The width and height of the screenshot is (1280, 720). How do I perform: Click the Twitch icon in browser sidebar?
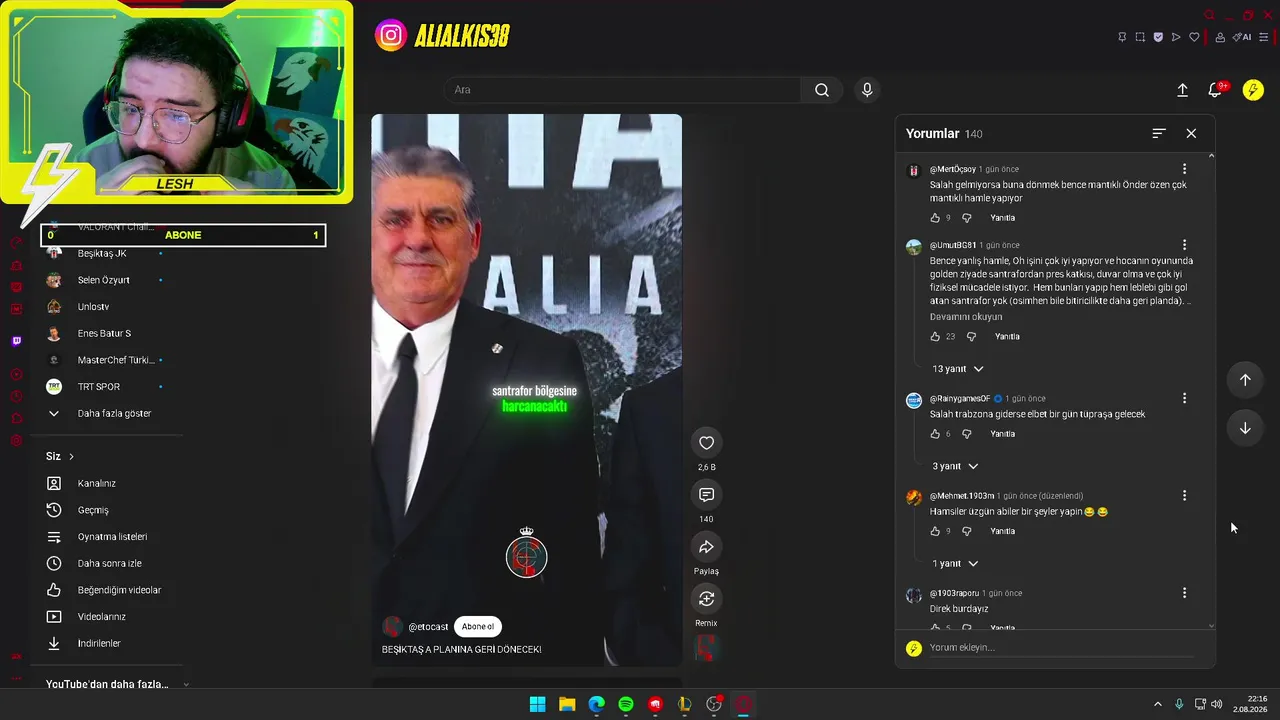point(16,341)
